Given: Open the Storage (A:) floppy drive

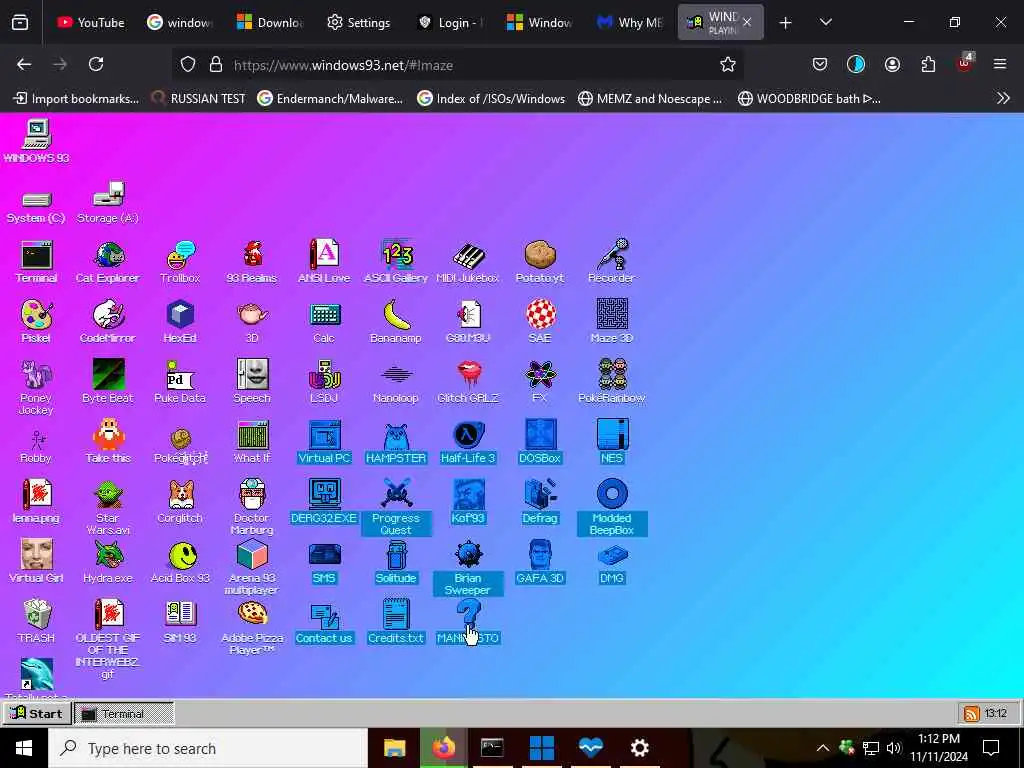Looking at the screenshot, I should click(108, 202).
